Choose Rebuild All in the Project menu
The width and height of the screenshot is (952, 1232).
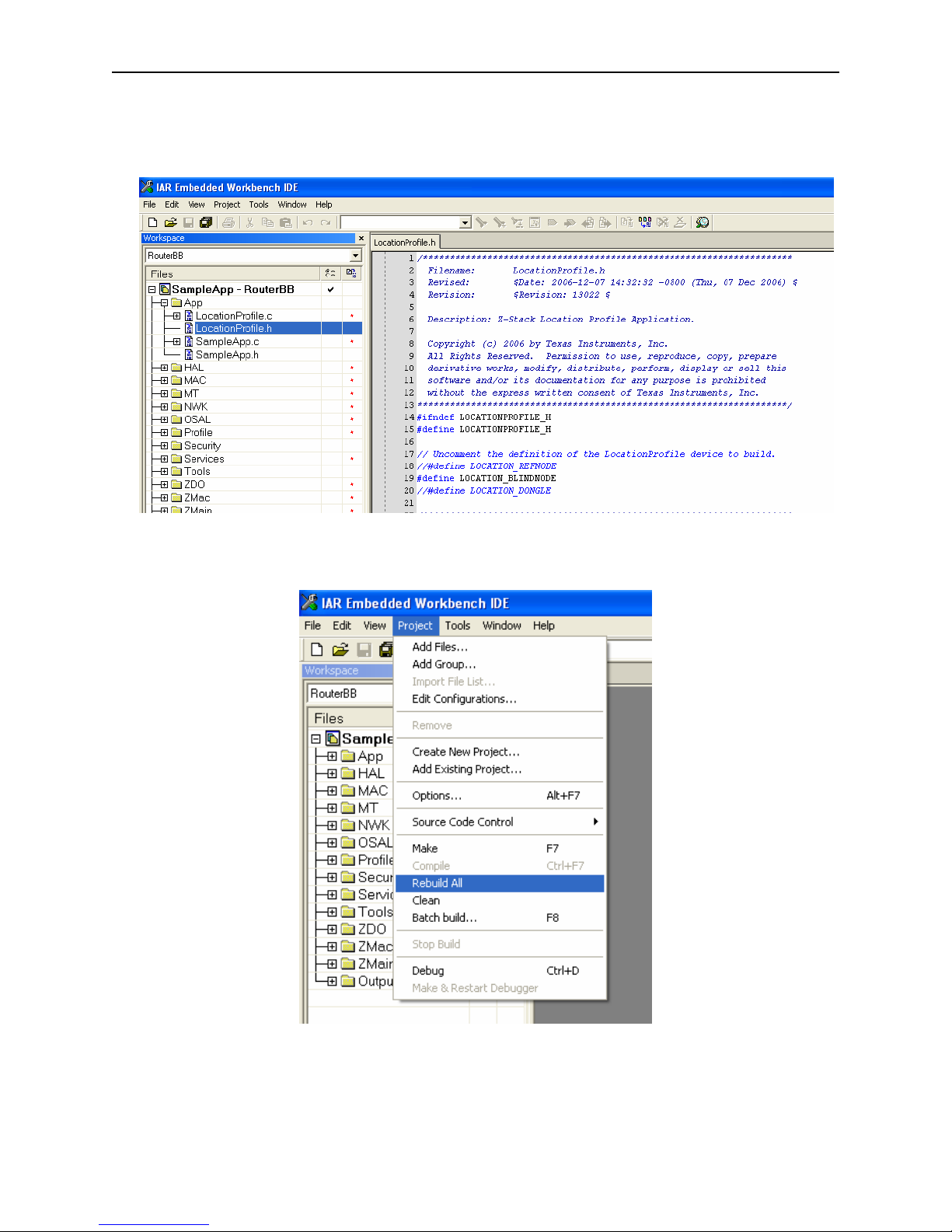coord(500,883)
